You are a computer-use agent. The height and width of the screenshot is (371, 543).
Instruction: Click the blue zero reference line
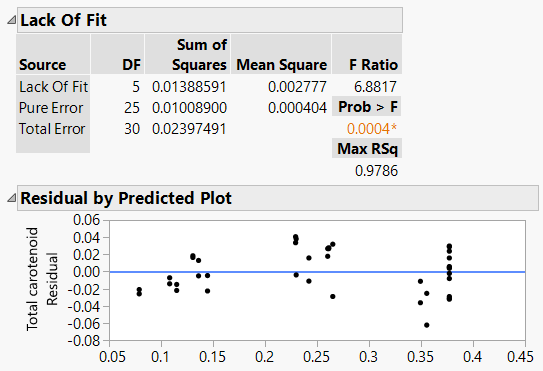pyautogui.click(x=318, y=272)
